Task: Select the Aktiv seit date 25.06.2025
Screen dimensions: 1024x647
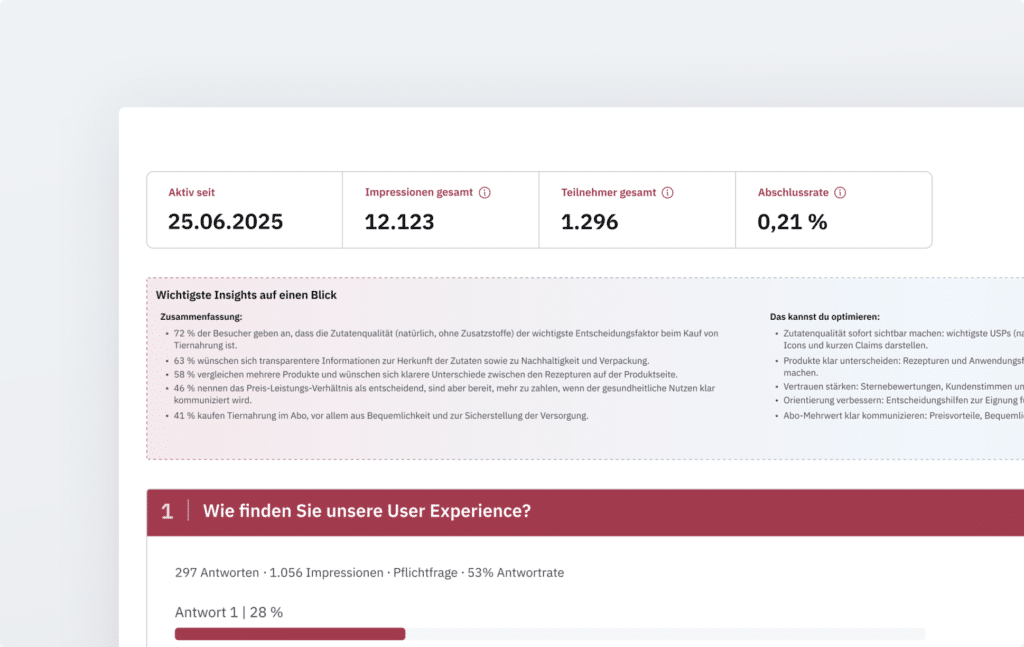Action: click(x=225, y=222)
